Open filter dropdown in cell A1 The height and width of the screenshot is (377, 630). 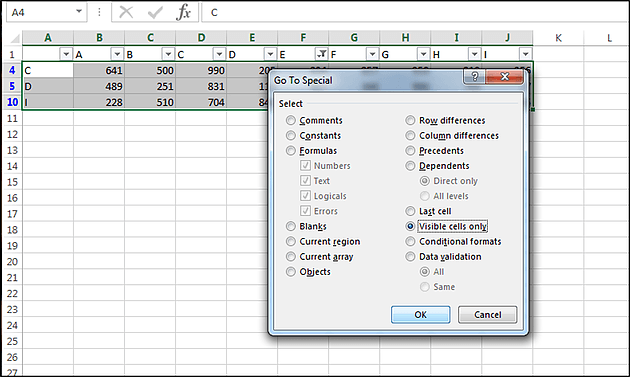[66, 54]
